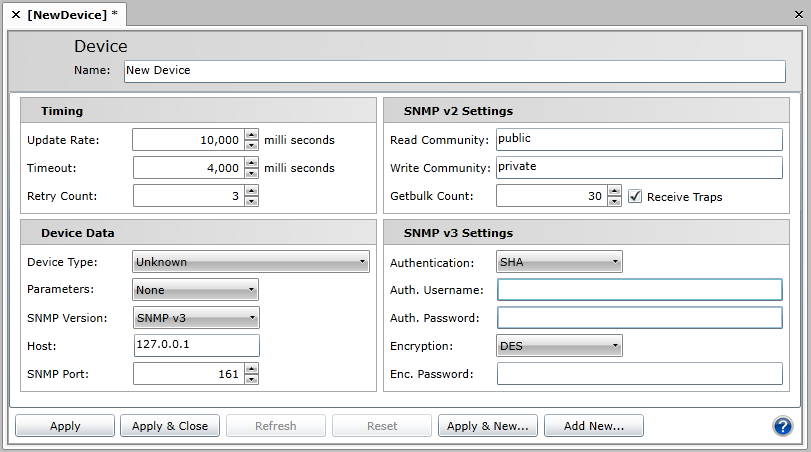The width and height of the screenshot is (811, 452).
Task: Open the SNMP Version dropdown
Action: point(195,318)
